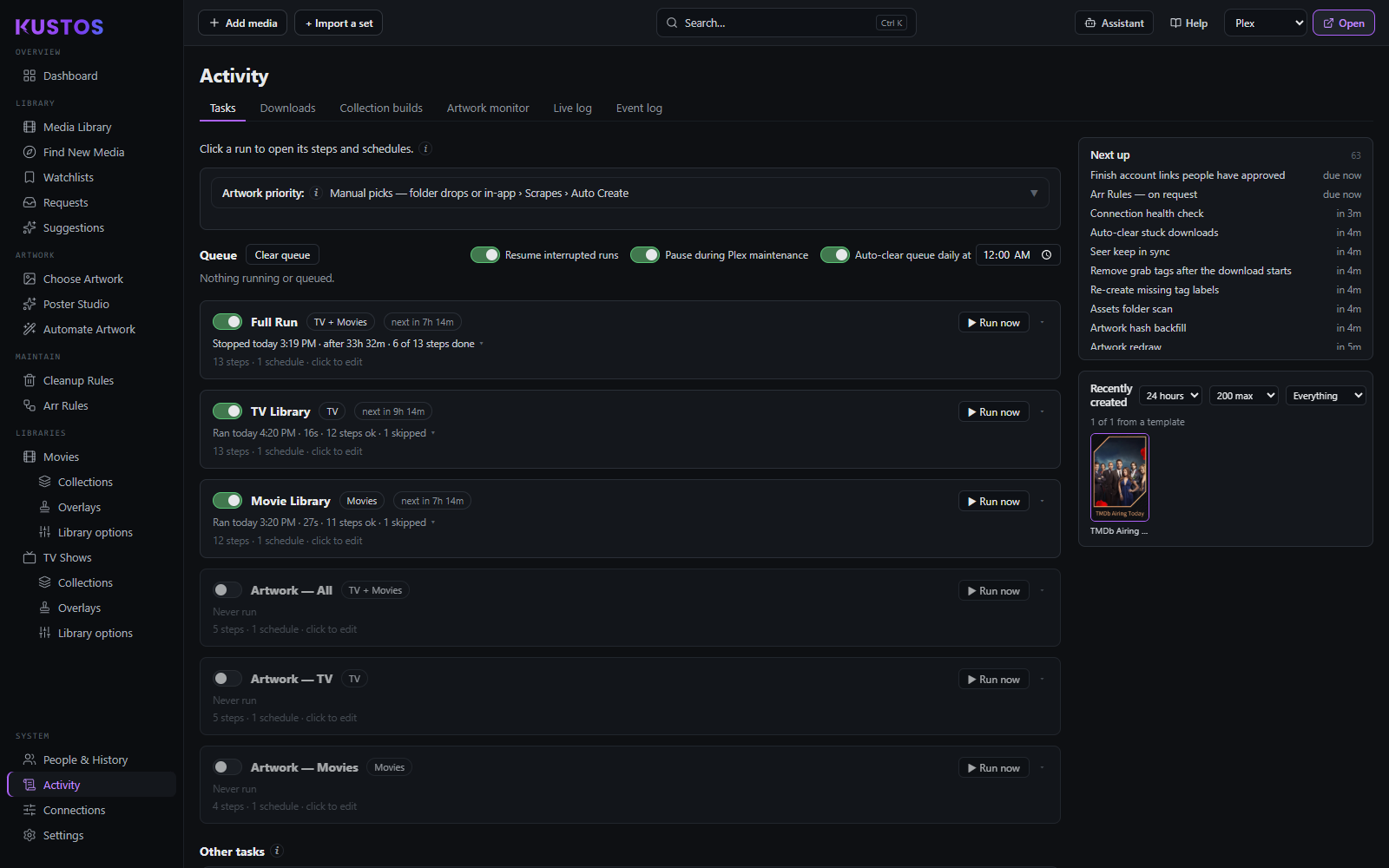Open the 24 hours time range dropdown
Viewport: 1389px width, 868px height.
[x=1171, y=396]
